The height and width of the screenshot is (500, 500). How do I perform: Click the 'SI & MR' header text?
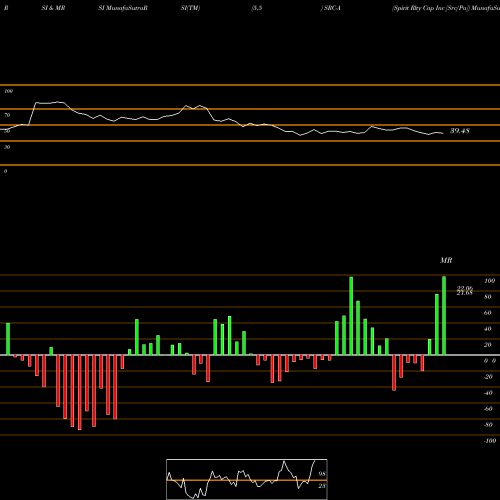pos(53,8)
